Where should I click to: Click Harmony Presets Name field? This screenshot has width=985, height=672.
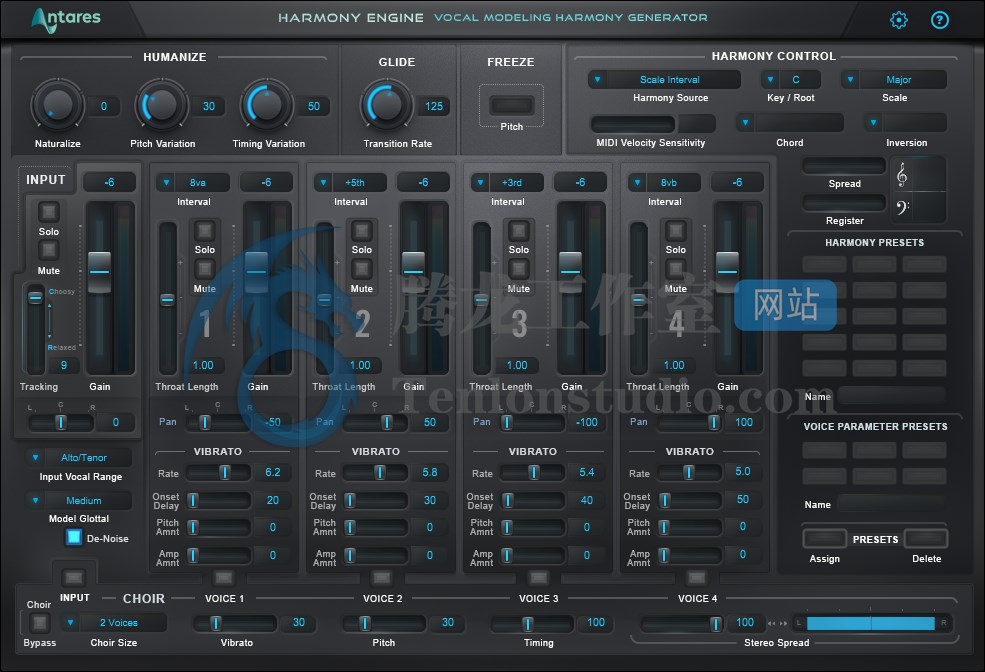[x=892, y=396]
